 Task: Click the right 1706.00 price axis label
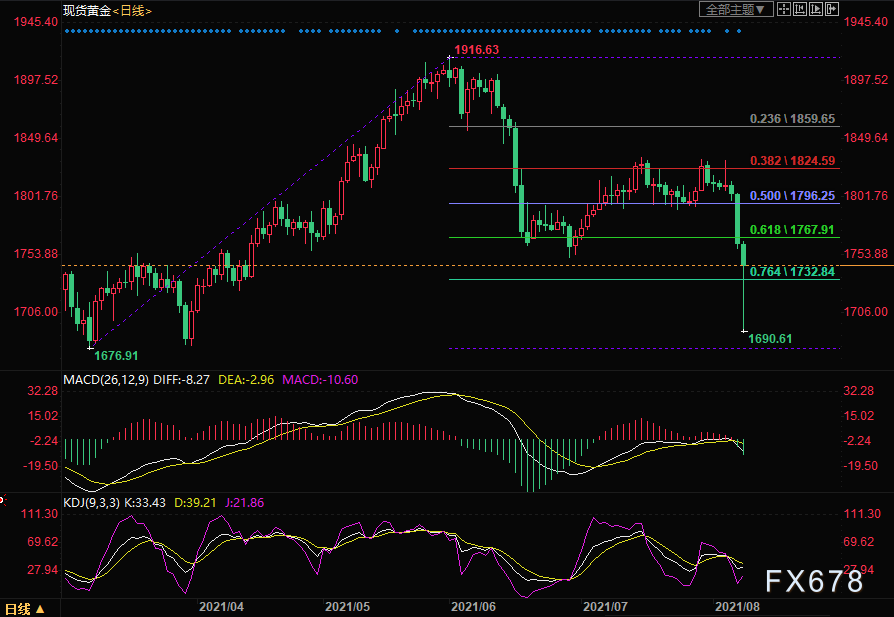866,311
